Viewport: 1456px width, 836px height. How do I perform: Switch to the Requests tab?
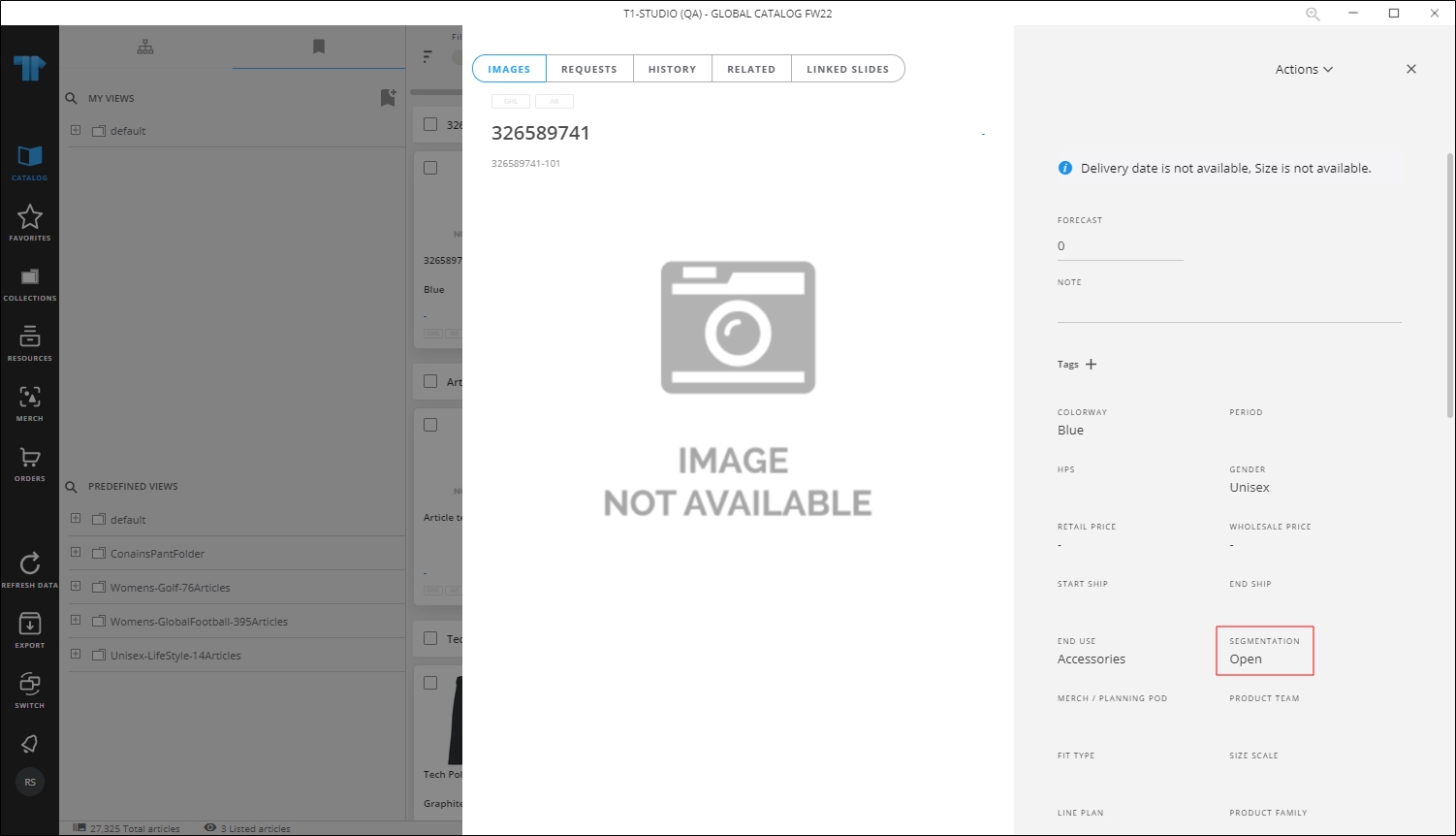[x=588, y=70]
